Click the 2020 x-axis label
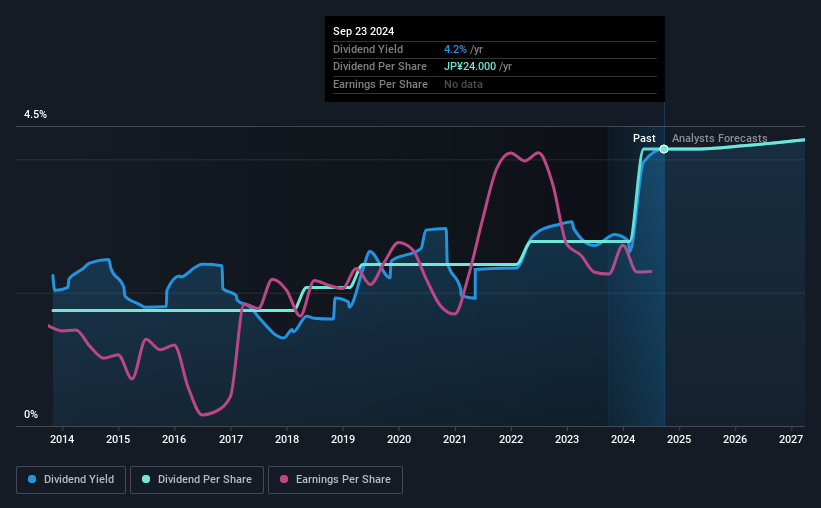 (399, 439)
